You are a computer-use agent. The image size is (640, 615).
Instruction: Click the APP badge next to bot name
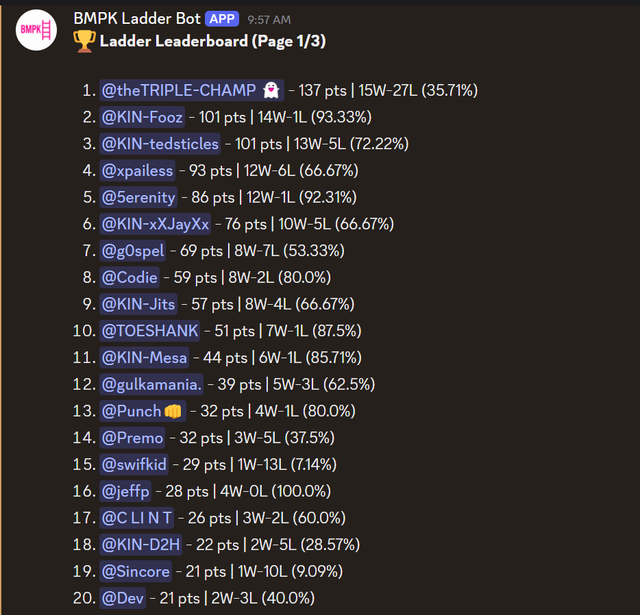[222, 19]
